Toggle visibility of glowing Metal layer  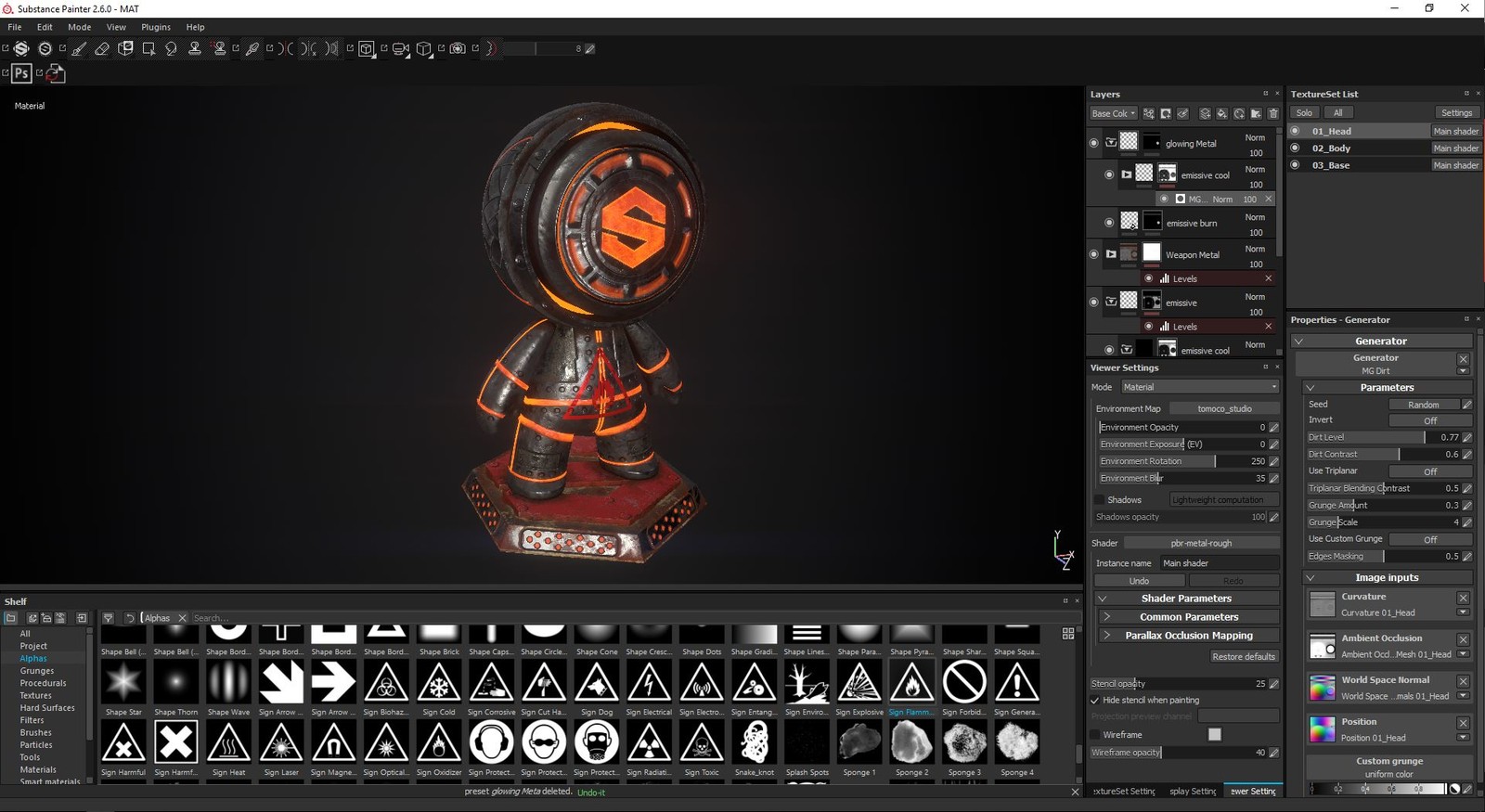[x=1094, y=143]
